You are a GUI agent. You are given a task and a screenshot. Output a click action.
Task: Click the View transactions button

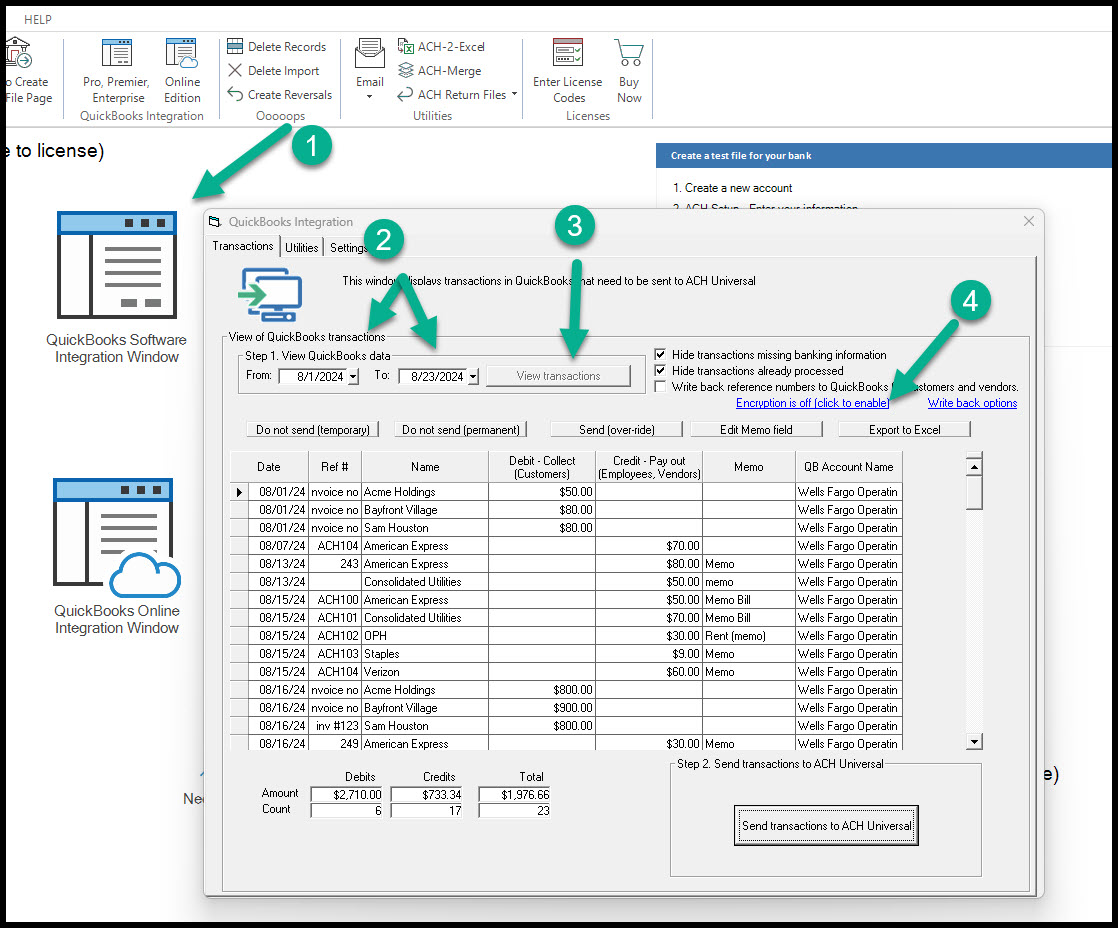tap(558, 376)
